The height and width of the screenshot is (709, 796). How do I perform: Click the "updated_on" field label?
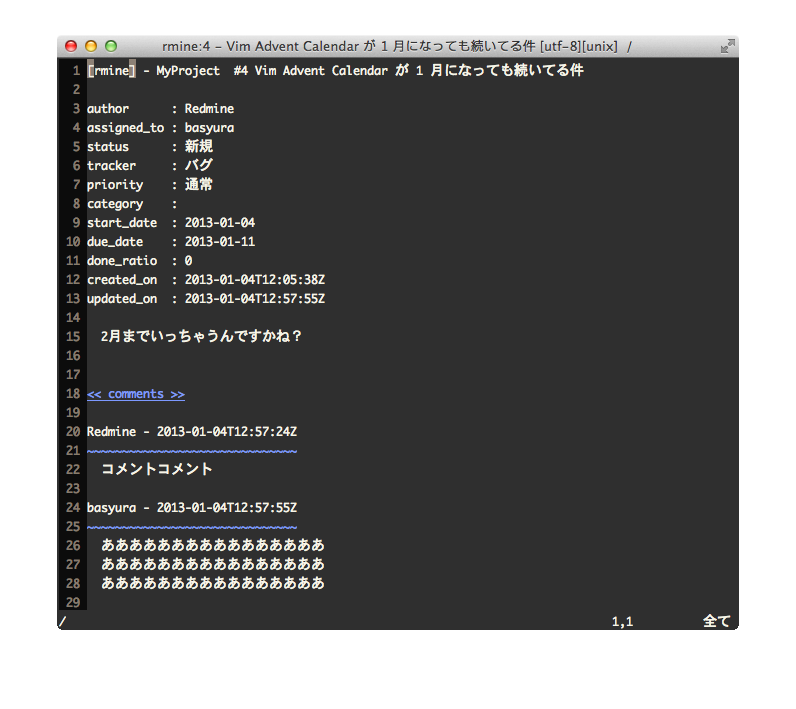click(x=122, y=299)
